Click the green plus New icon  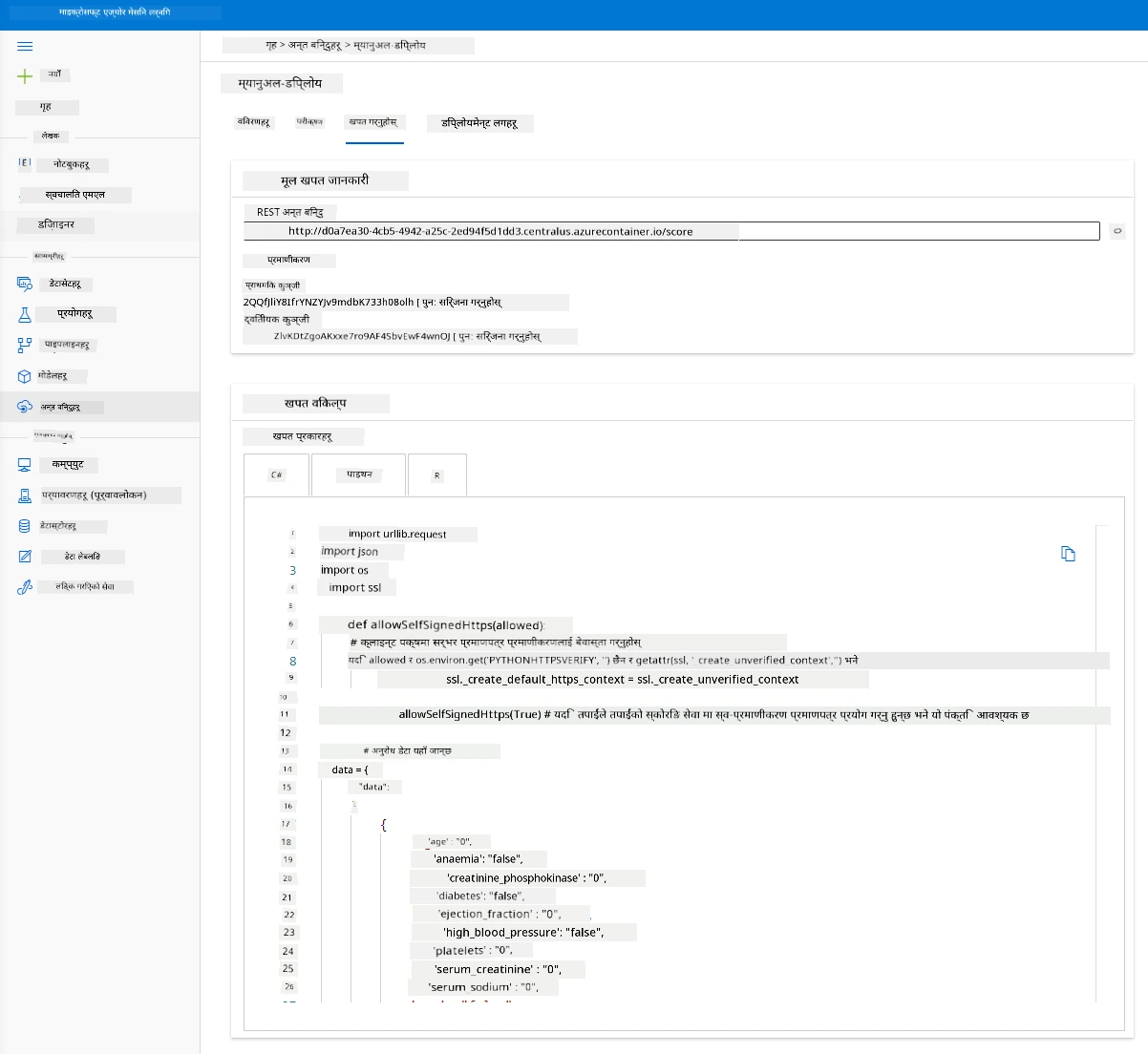pyautogui.click(x=25, y=75)
